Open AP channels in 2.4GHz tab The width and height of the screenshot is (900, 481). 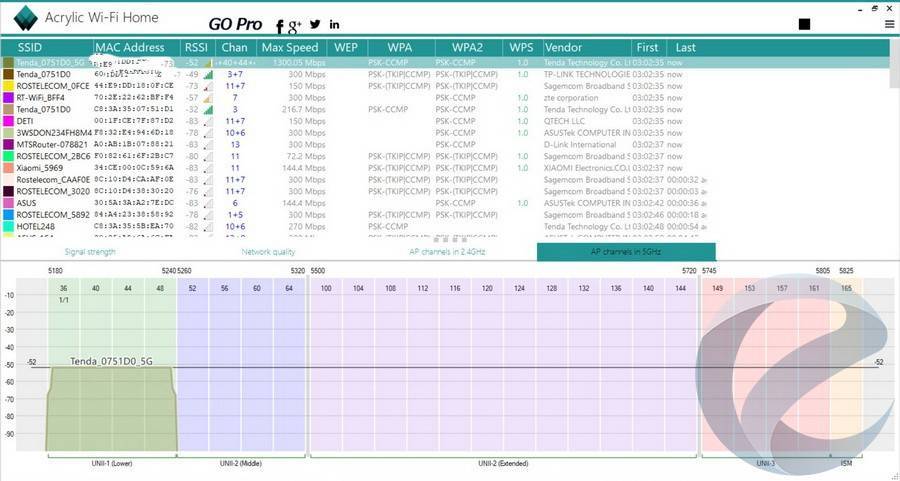click(x=447, y=252)
